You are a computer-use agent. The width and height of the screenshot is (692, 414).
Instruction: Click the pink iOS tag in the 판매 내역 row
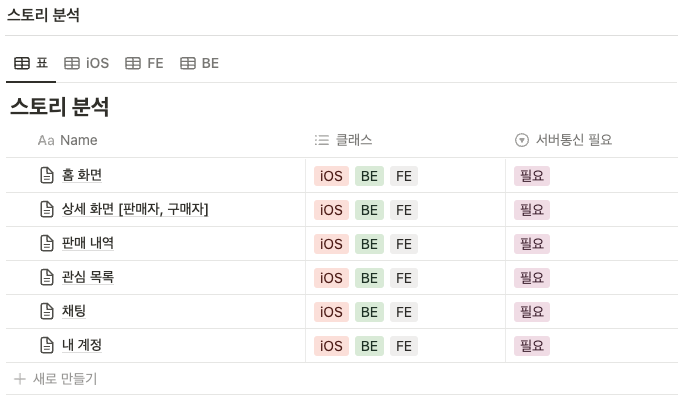(331, 244)
